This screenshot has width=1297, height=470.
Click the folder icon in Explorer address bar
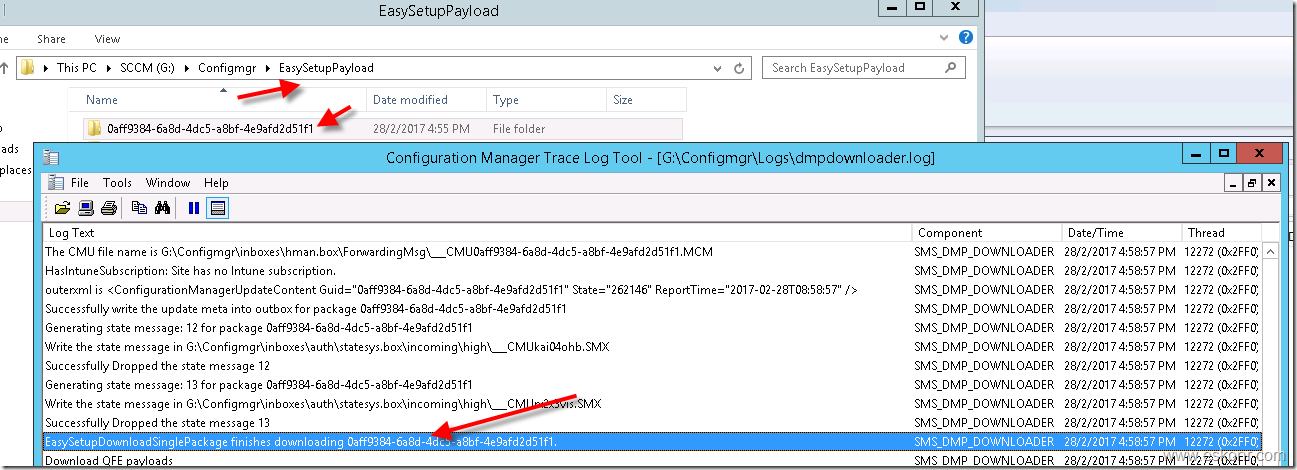click(28, 68)
